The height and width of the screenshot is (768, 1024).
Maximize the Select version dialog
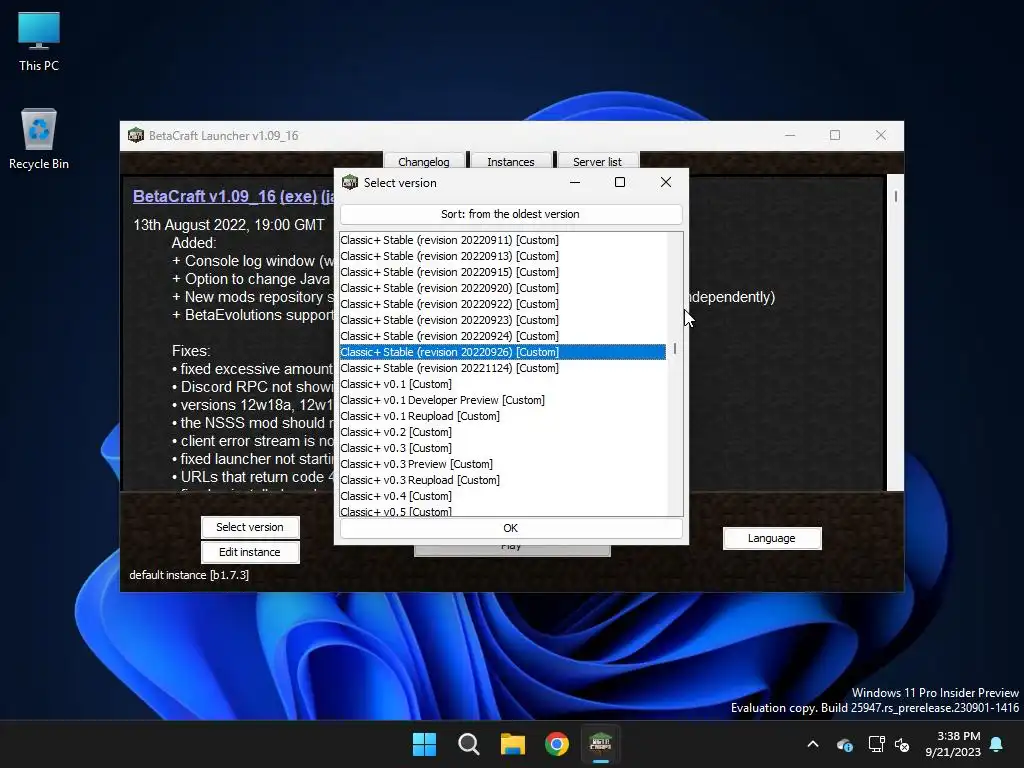620,182
